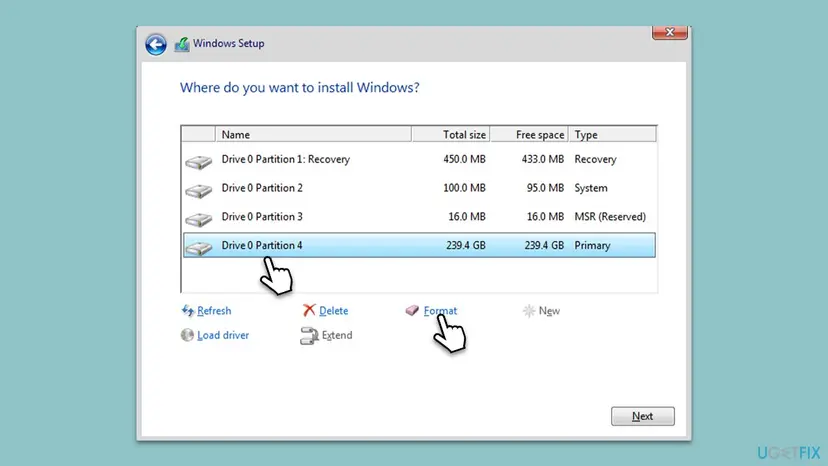This screenshot has height=466, width=828.
Task: Click the Extend partition icon
Action: click(x=309, y=335)
